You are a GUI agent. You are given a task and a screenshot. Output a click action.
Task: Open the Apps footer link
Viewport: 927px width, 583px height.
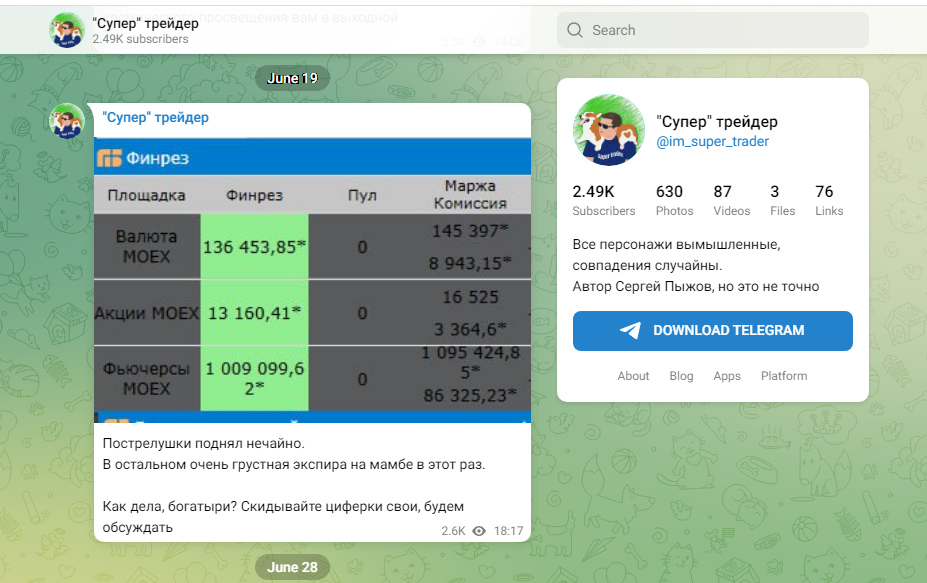click(727, 376)
